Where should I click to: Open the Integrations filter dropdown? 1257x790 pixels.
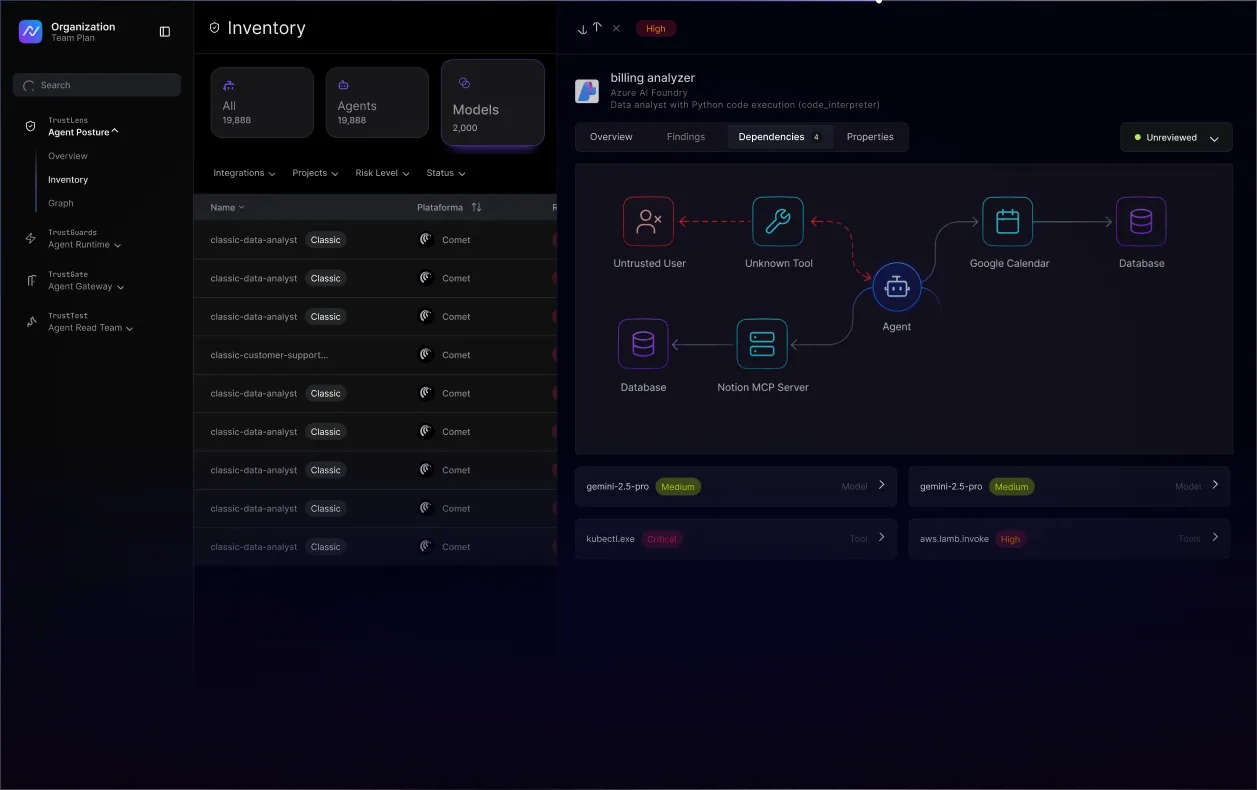click(244, 173)
